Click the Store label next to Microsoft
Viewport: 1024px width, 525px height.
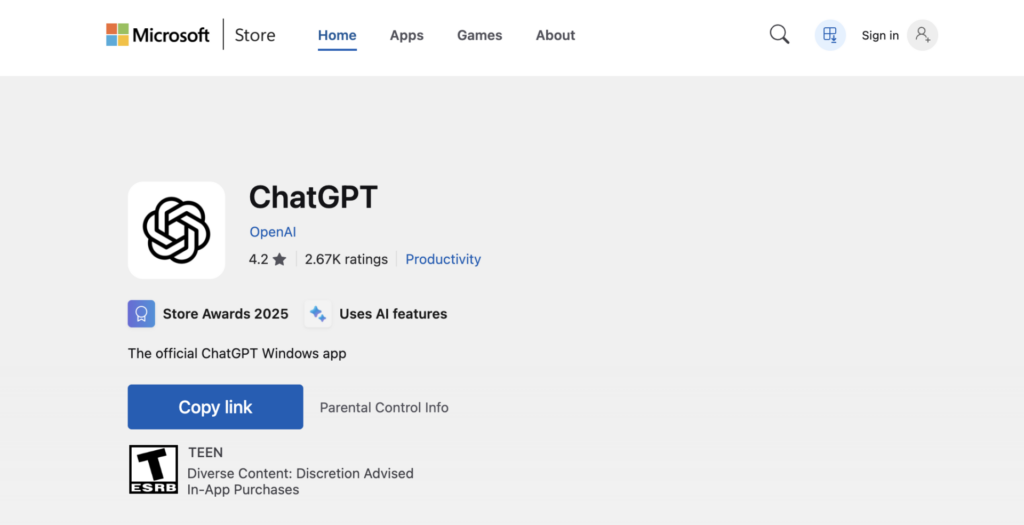(255, 35)
